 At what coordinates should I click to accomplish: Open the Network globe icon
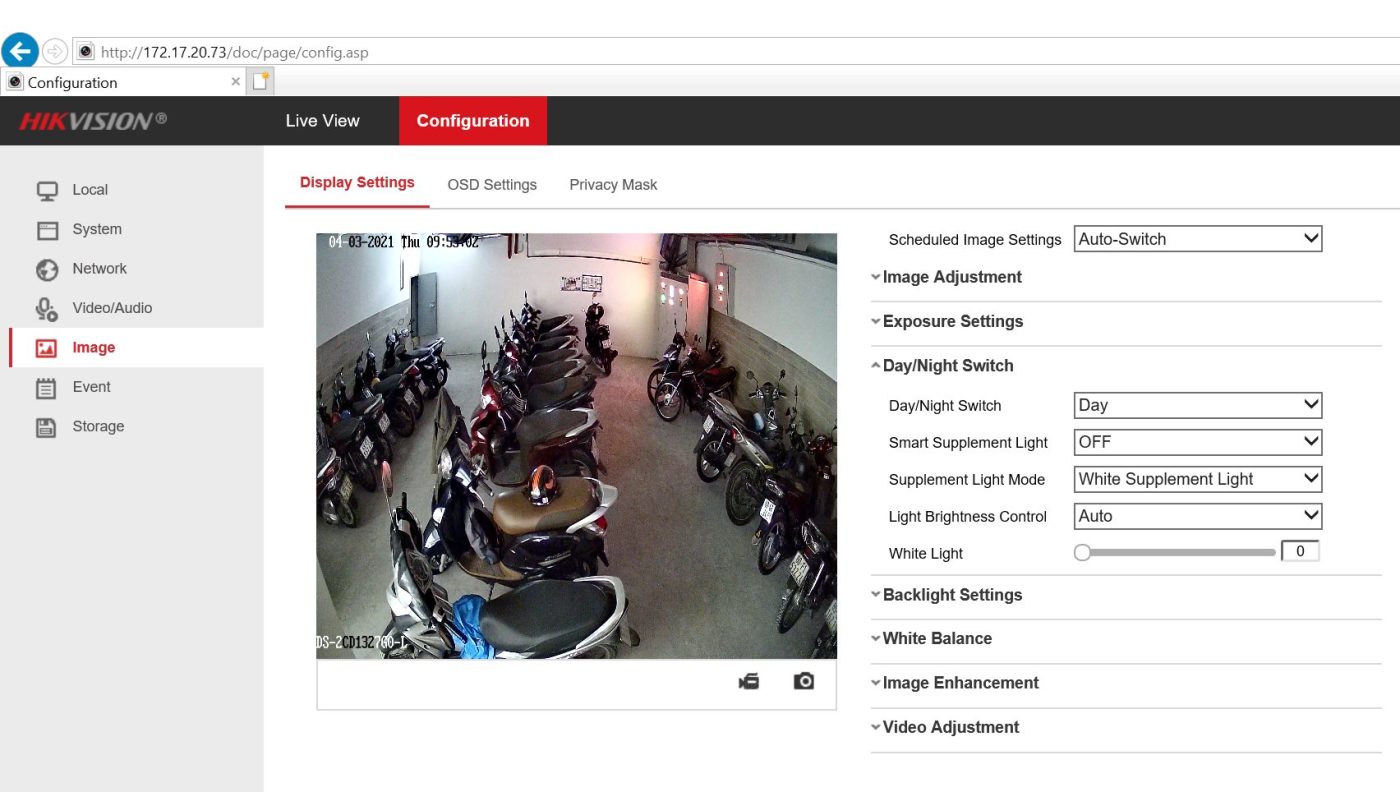click(x=47, y=269)
